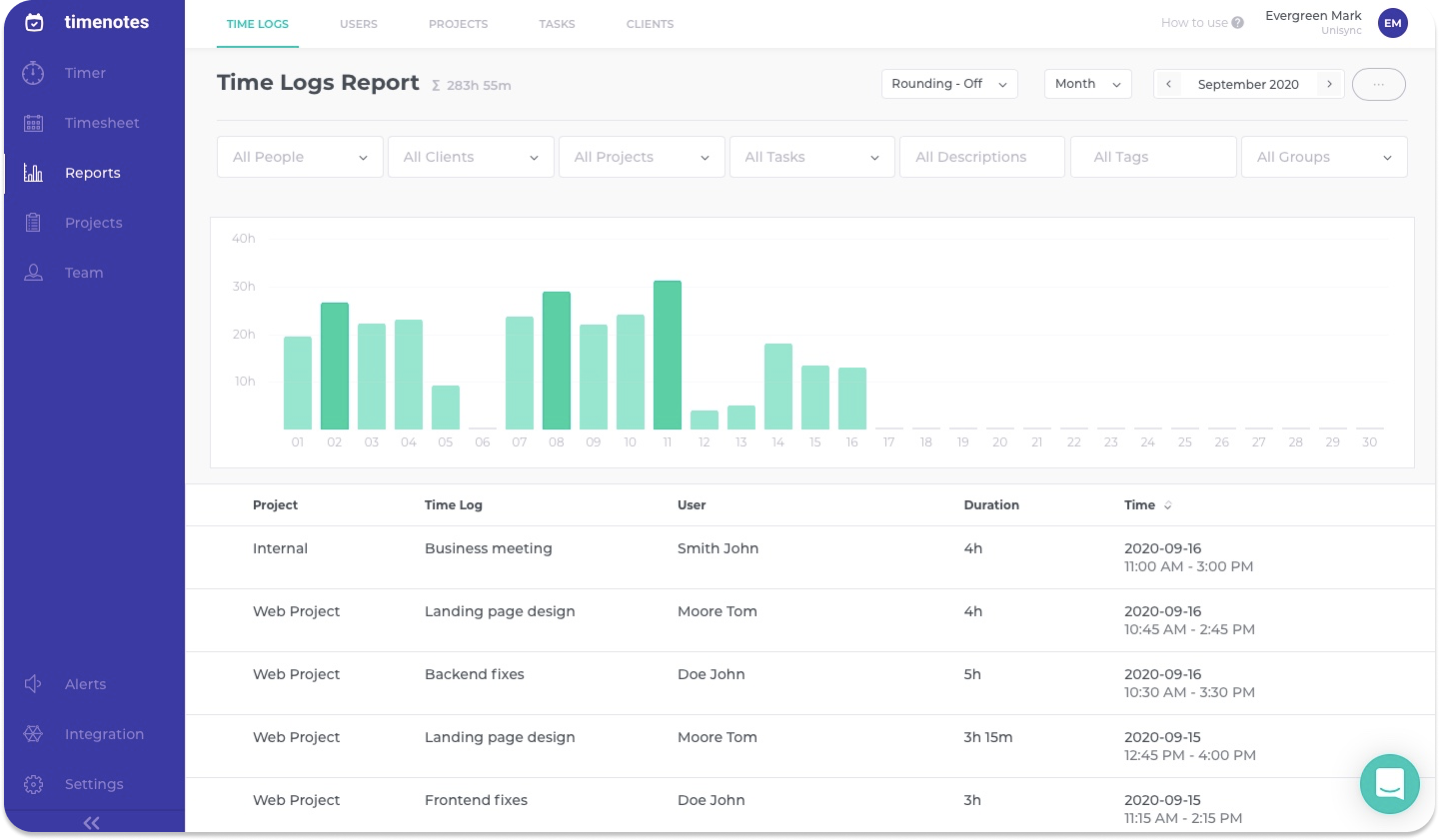This screenshot has width=1439, height=840.
Task: Expand the All Projects filter
Action: [642, 157]
